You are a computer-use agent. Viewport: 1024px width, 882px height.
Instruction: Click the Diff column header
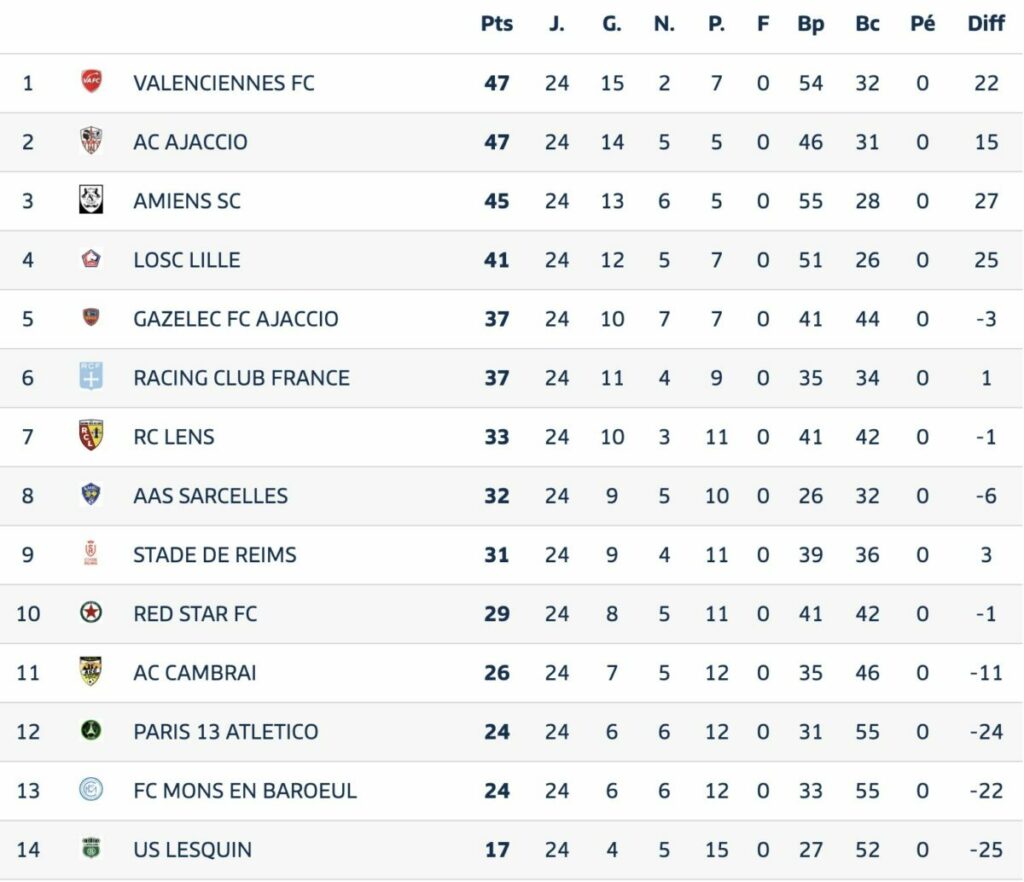coord(986,24)
